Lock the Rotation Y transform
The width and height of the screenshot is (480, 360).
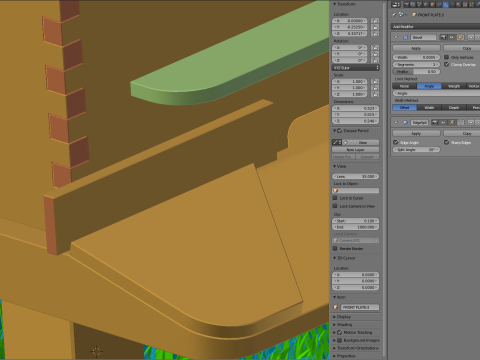point(375,54)
